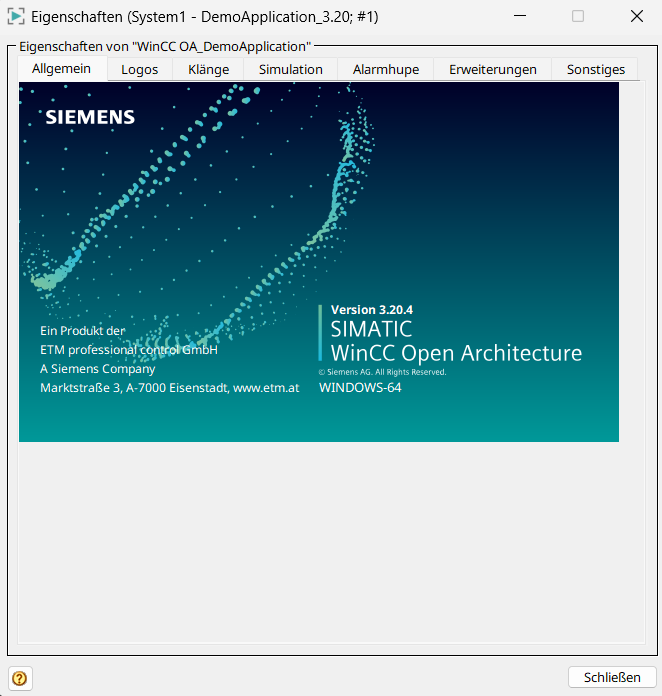Screen dimensions: 662x696
Task: Click the WinCC Open Architecture title
Action: pyautogui.click(x=456, y=353)
